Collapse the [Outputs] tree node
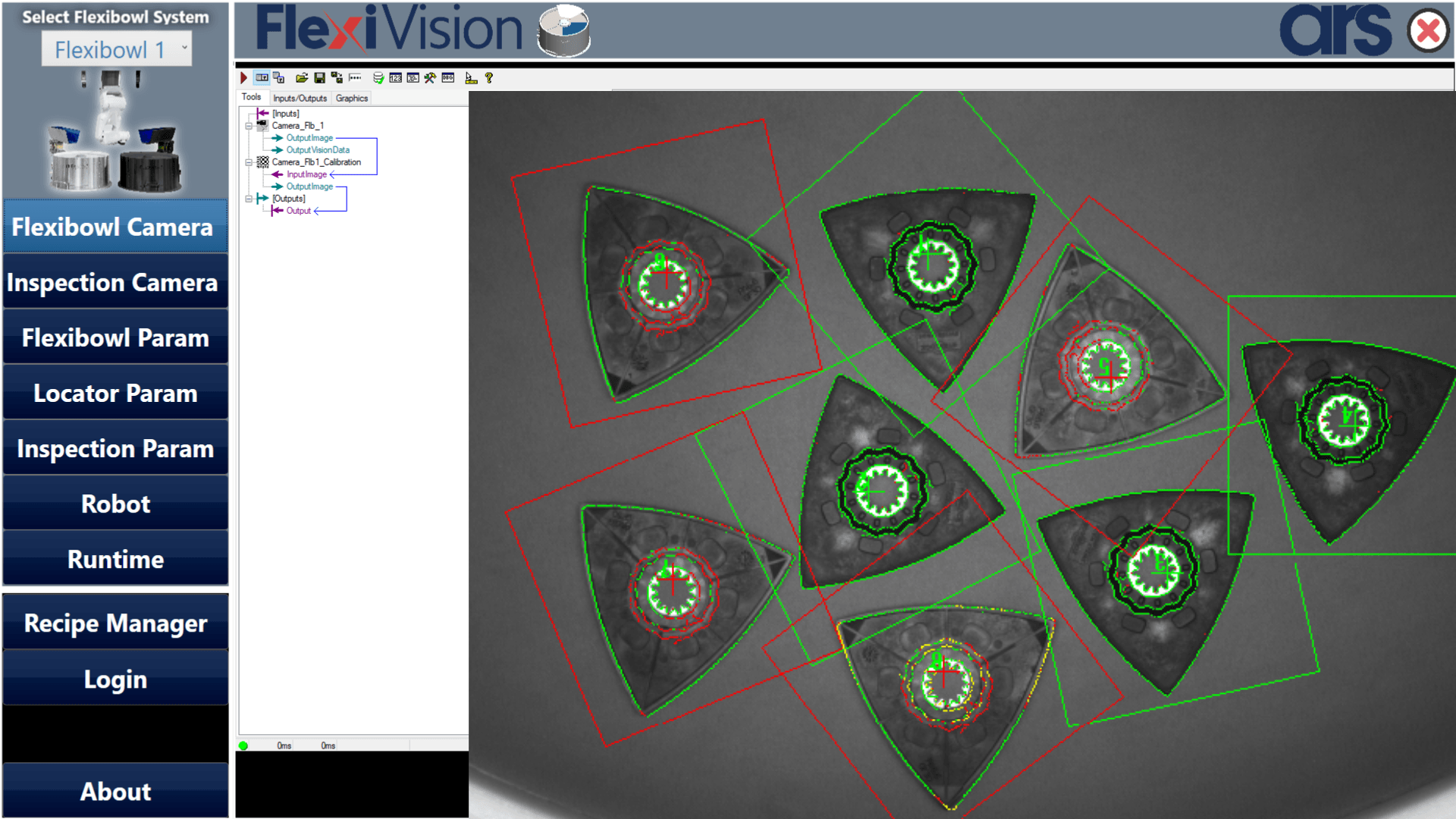Image resolution: width=1456 pixels, height=819 pixels. pyautogui.click(x=249, y=198)
